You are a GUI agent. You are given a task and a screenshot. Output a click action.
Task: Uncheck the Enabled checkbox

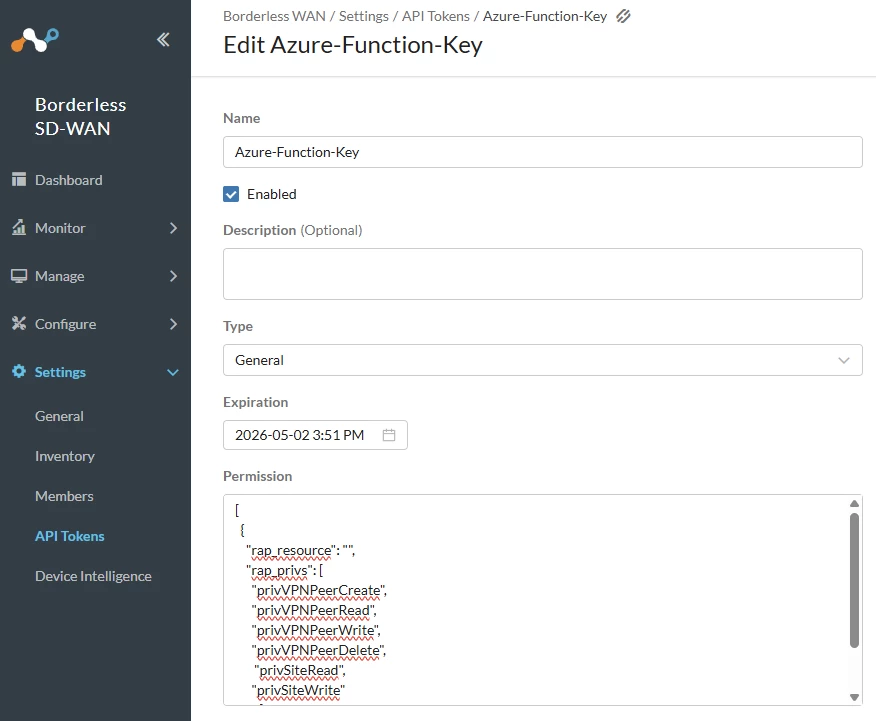point(231,194)
